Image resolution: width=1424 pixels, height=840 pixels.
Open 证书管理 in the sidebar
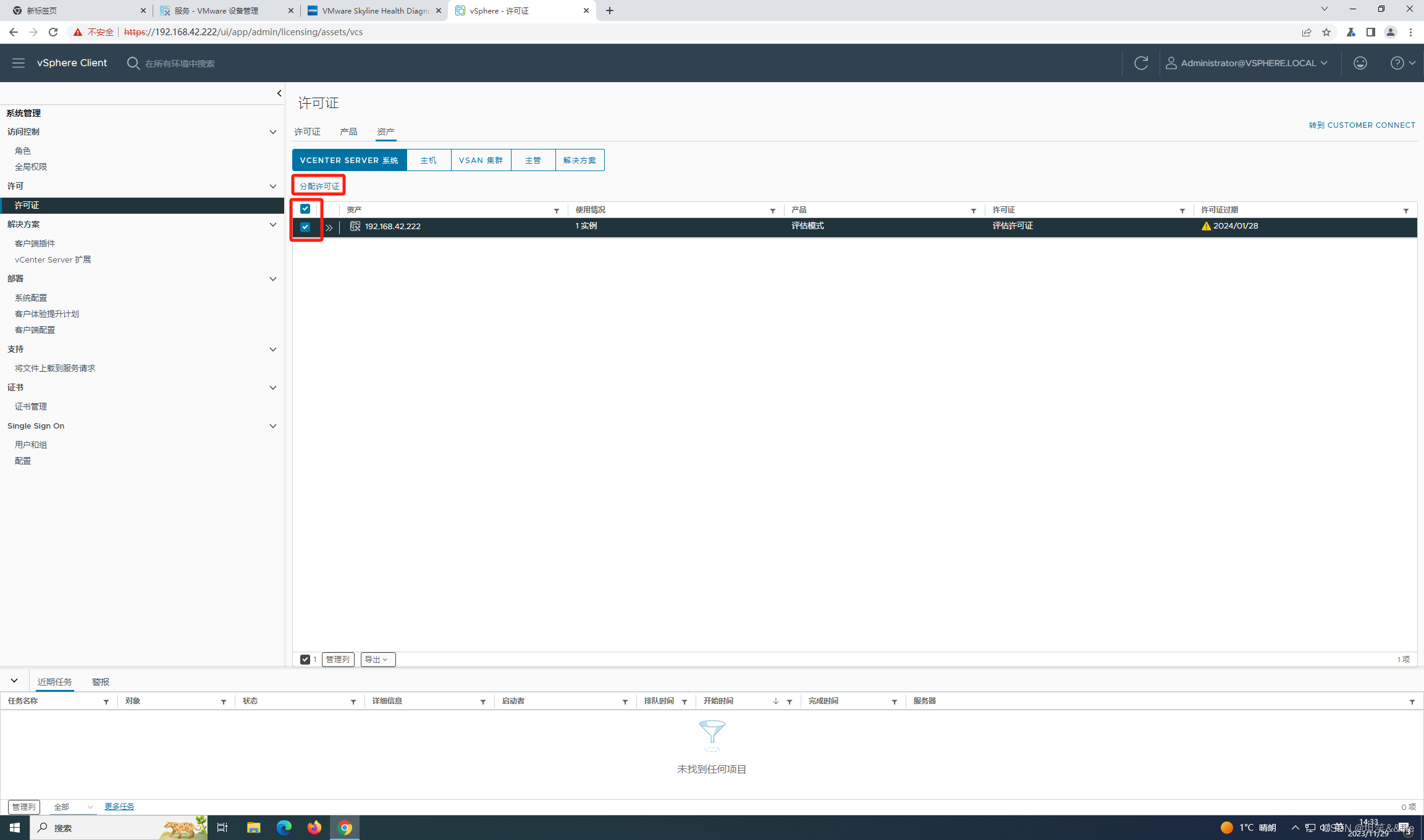tap(31, 406)
